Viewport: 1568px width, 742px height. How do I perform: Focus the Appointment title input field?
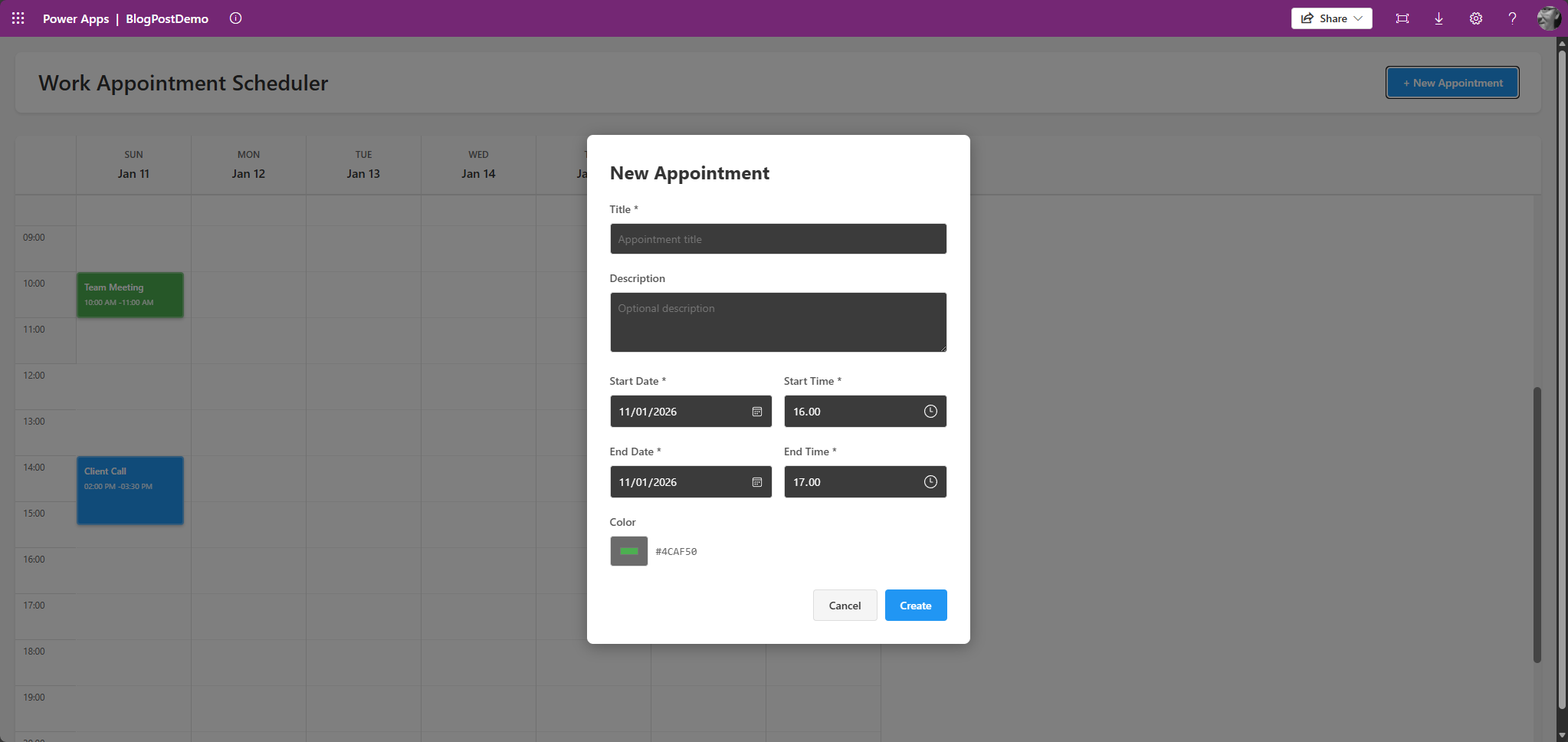[778, 239]
